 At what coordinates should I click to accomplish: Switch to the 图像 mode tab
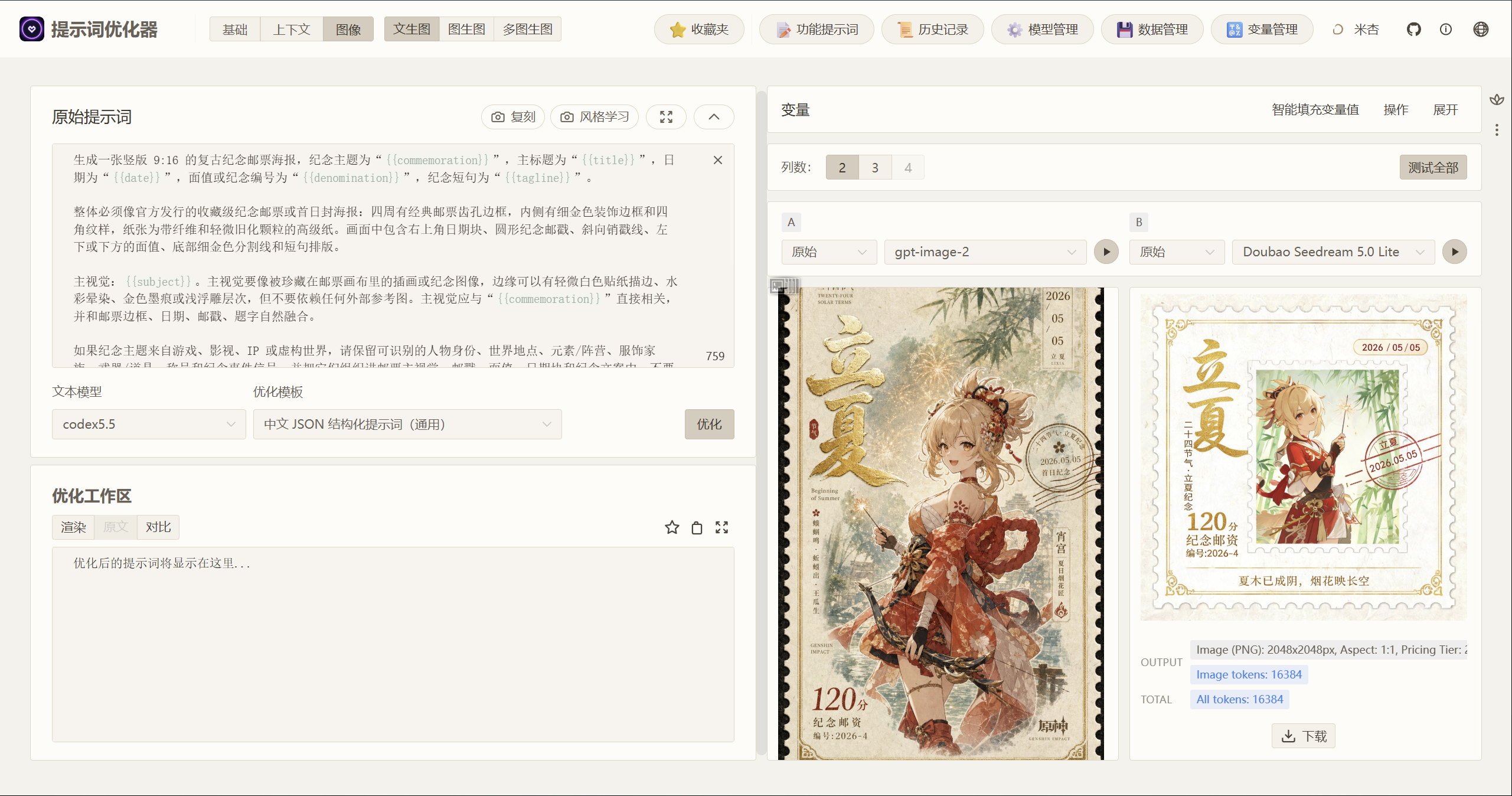[x=348, y=30]
